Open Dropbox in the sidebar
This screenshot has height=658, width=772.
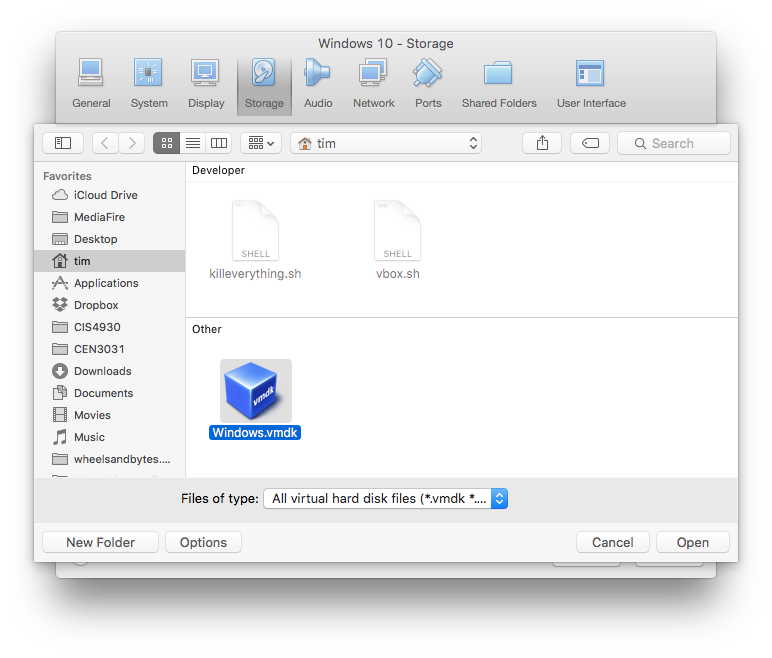tap(109, 305)
